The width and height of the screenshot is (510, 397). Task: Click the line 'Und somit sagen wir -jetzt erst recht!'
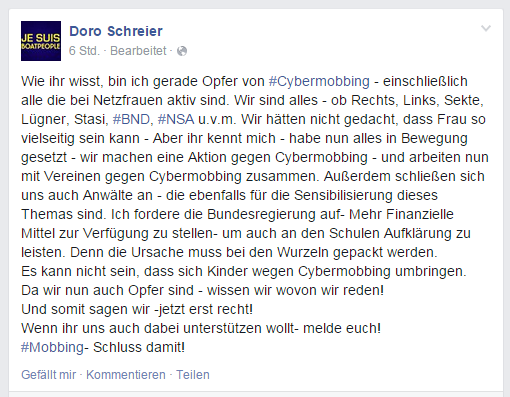pyautogui.click(x=137, y=309)
